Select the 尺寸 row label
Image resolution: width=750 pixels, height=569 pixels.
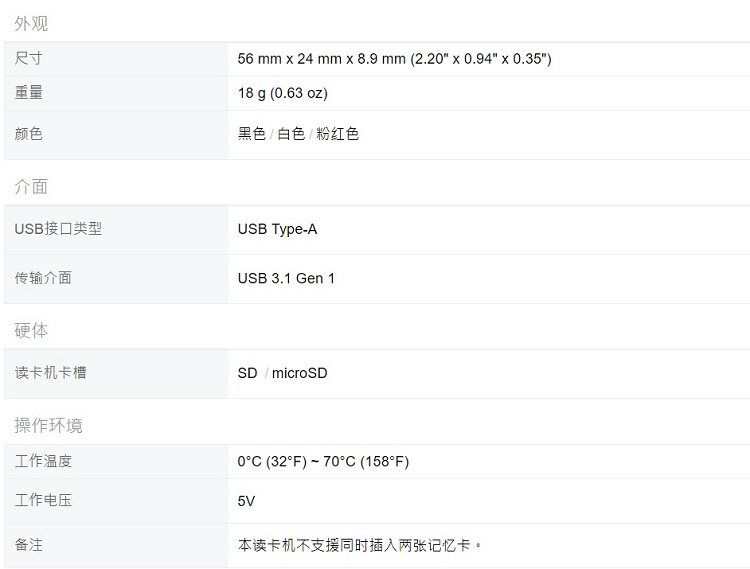tap(29, 58)
